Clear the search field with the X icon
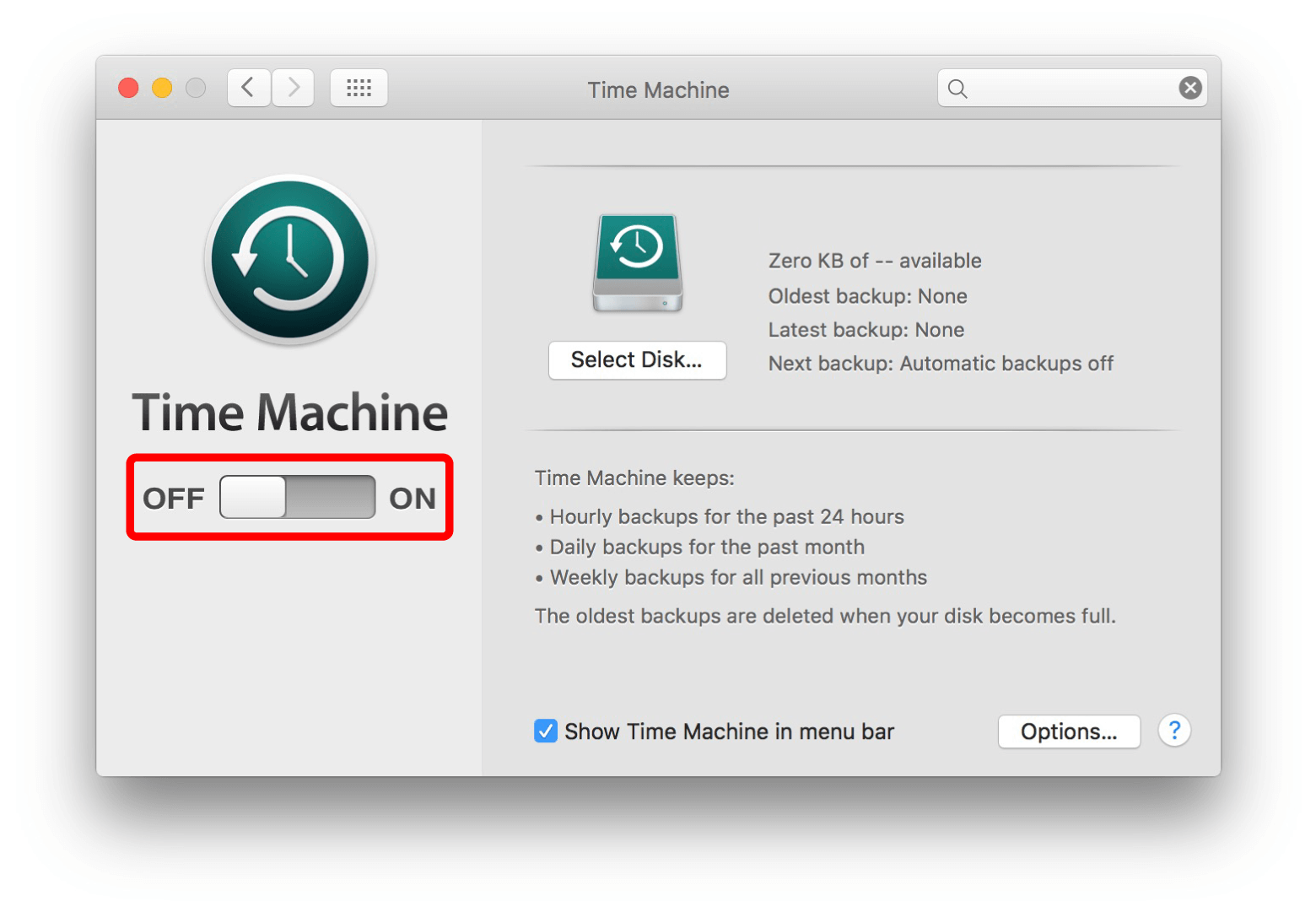 click(1190, 88)
